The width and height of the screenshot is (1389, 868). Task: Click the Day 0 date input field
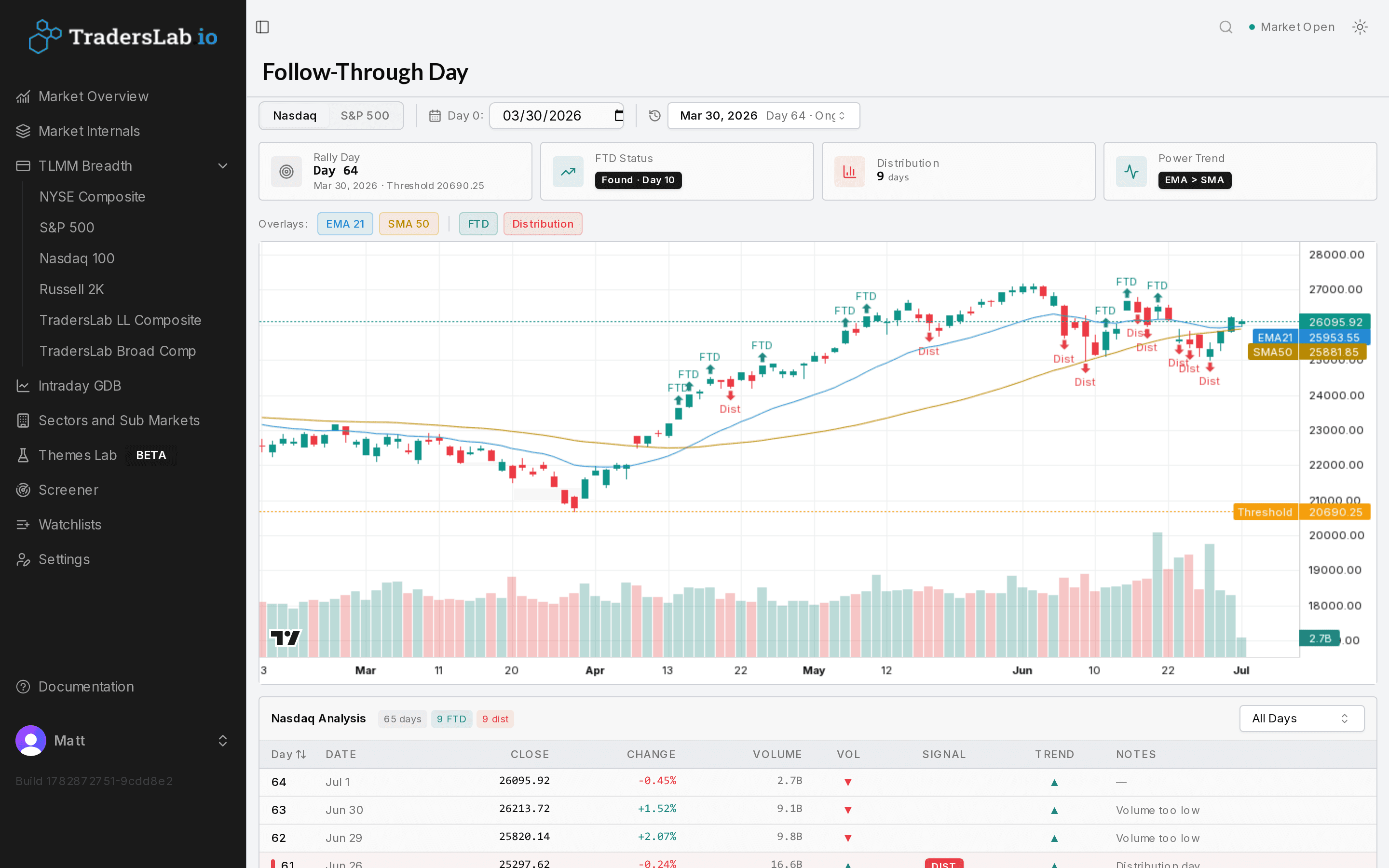[556, 116]
